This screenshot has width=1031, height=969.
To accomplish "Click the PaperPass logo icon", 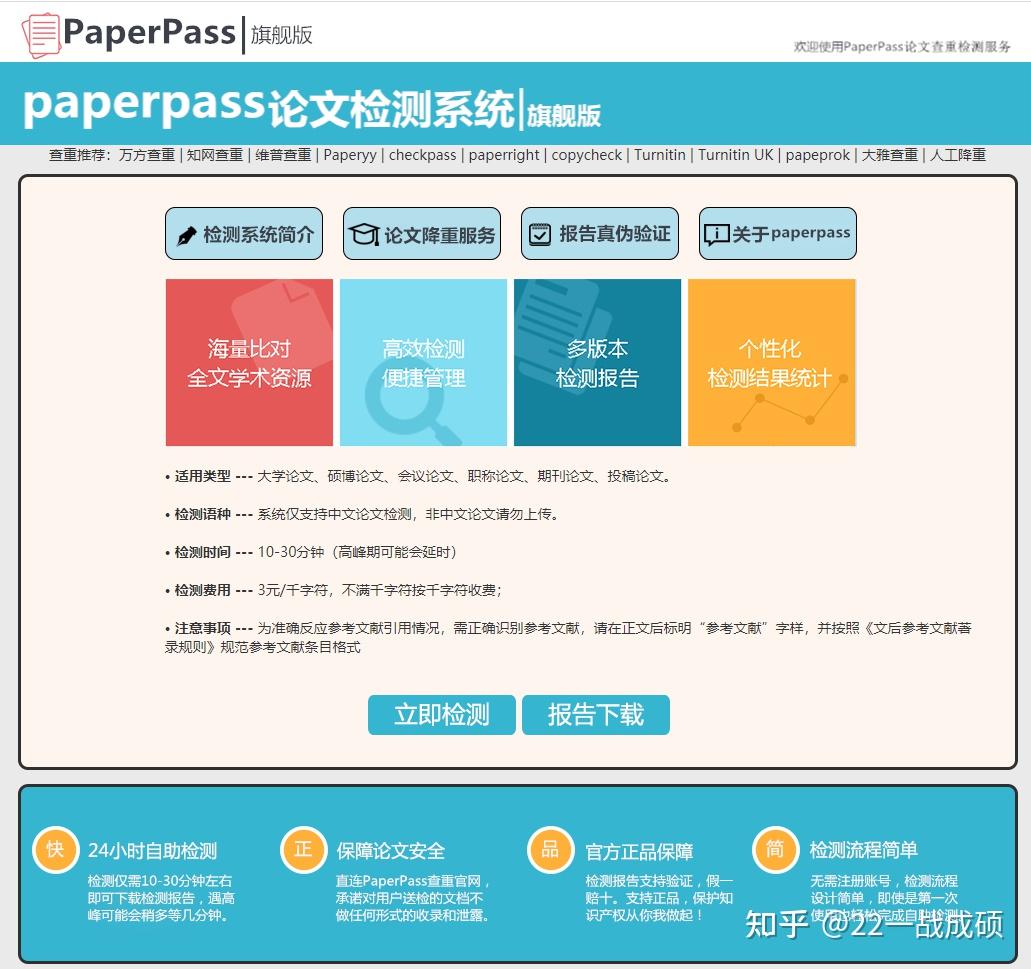I will click(38, 30).
